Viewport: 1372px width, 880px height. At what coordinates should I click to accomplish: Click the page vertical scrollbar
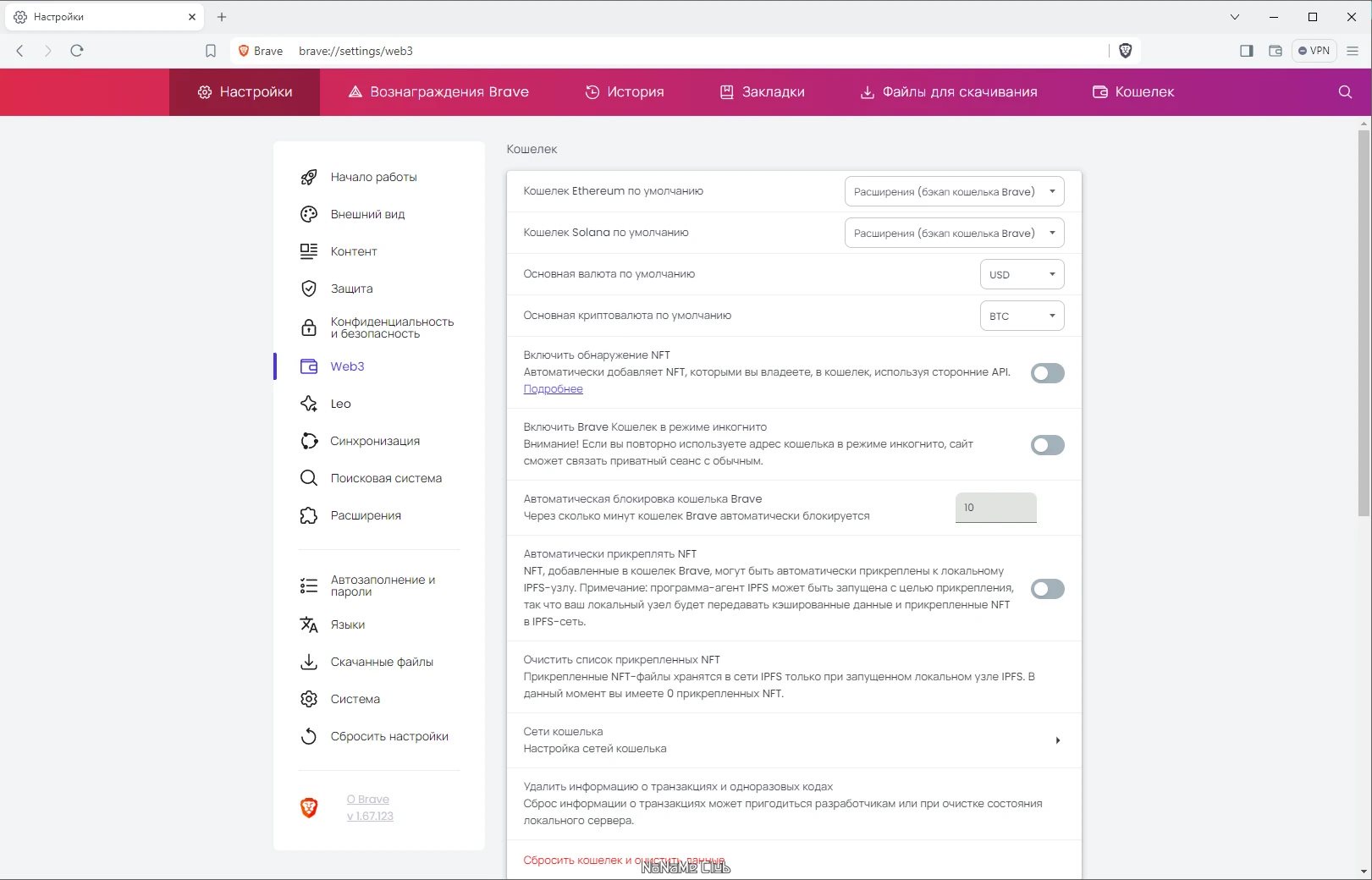1363,322
